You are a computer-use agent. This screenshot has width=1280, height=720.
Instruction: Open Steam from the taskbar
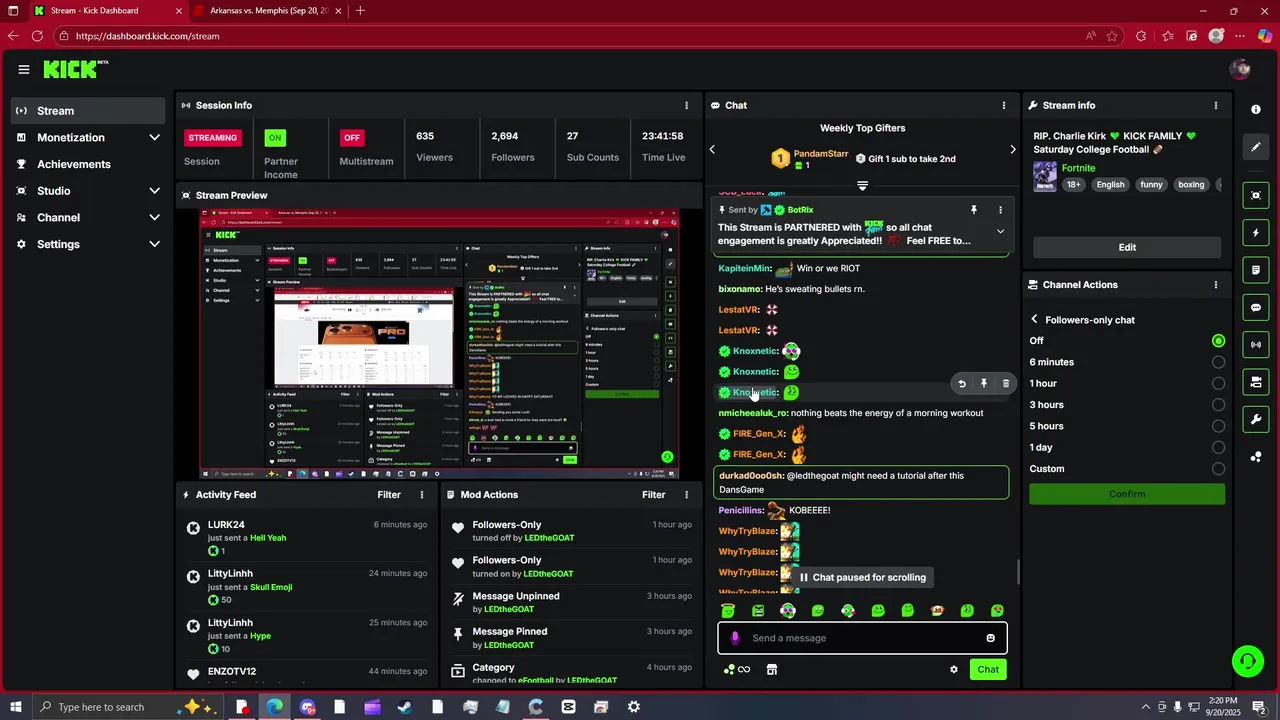pos(404,707)
